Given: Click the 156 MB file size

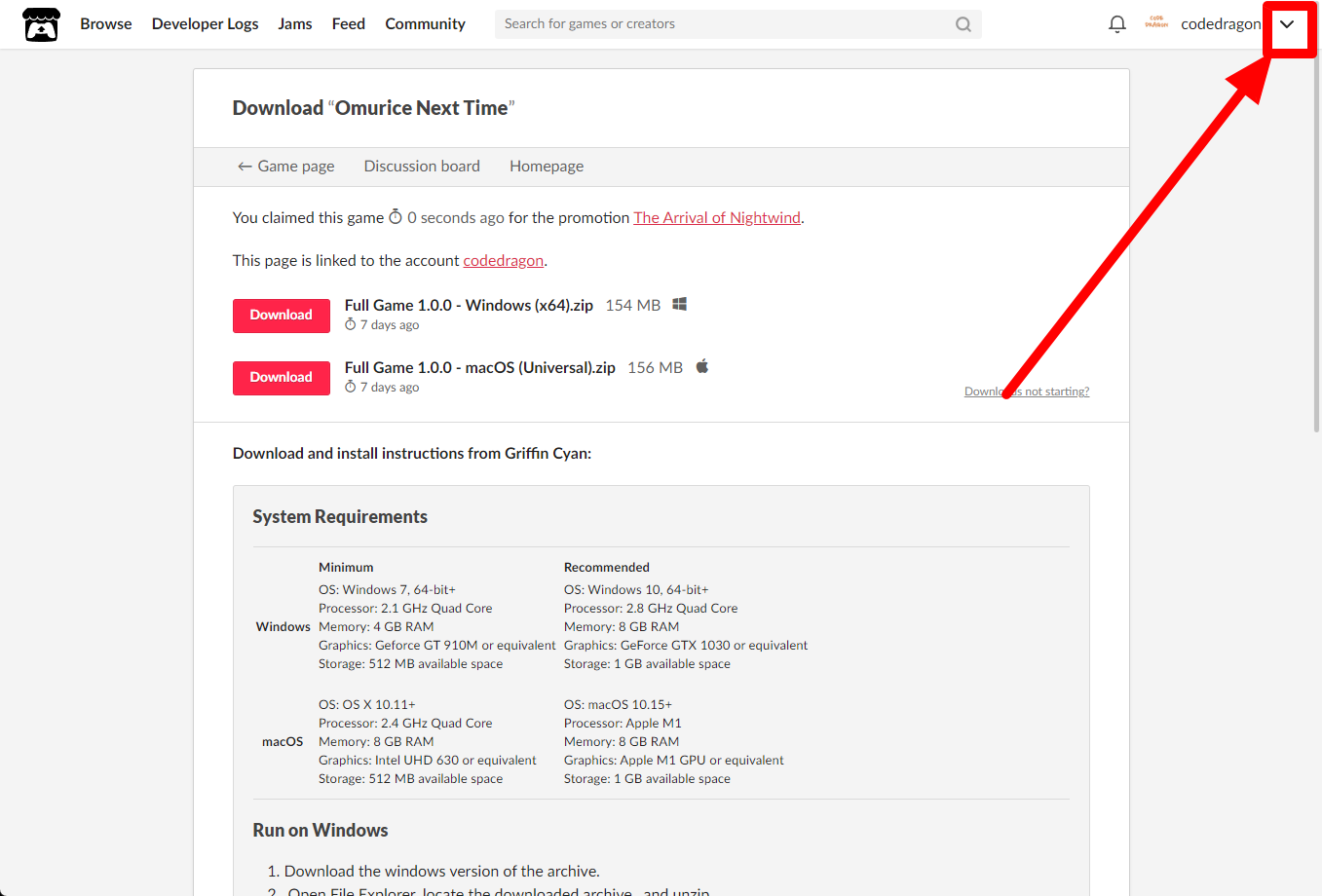Looking at the screenshot, I should click(656, 367).
